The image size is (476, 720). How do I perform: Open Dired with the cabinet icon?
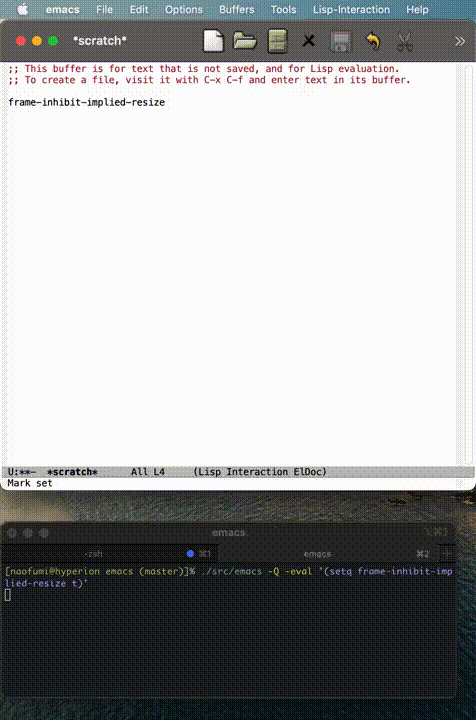(277, 41)
